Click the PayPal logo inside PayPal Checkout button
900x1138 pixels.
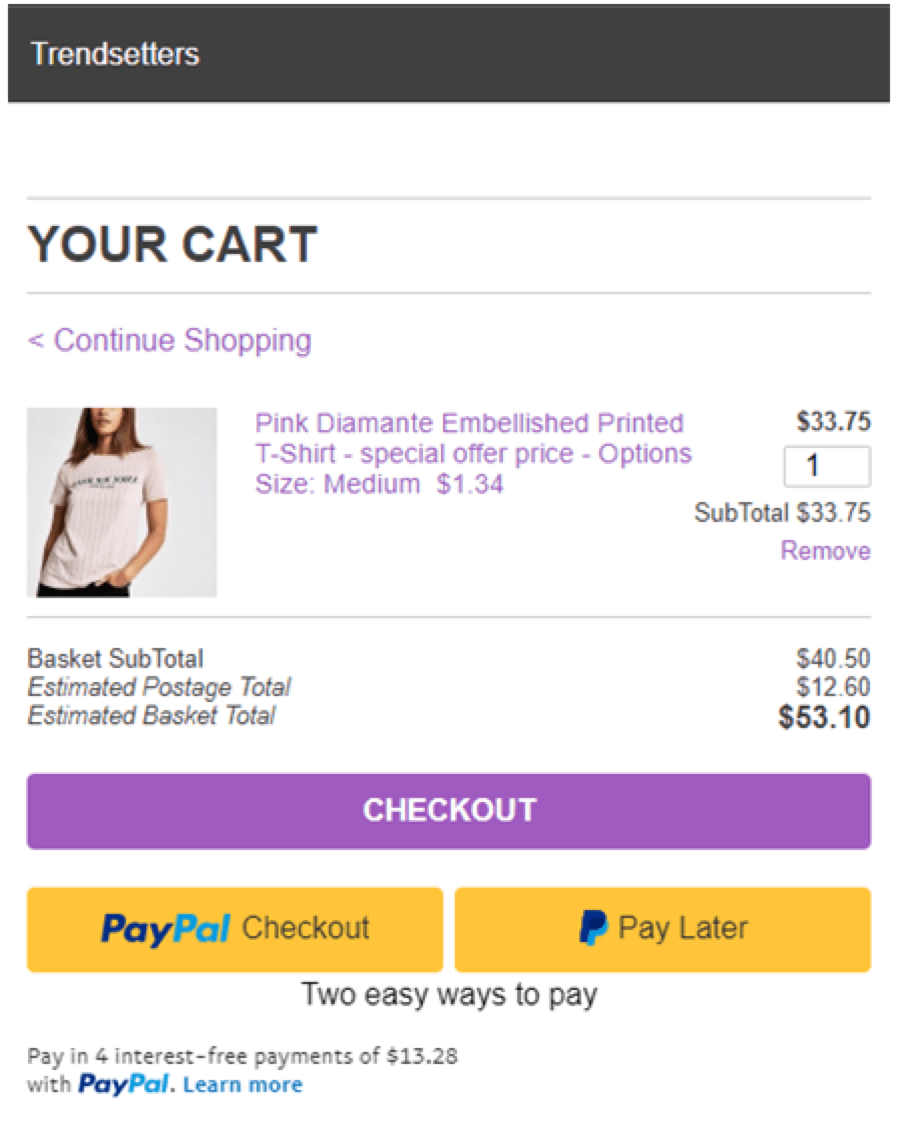166,929
